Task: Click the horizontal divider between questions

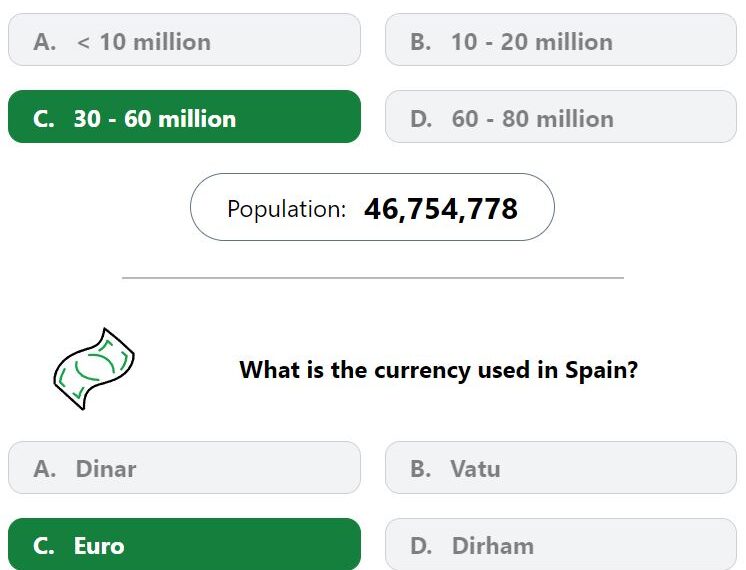Action: coord(373,277)
